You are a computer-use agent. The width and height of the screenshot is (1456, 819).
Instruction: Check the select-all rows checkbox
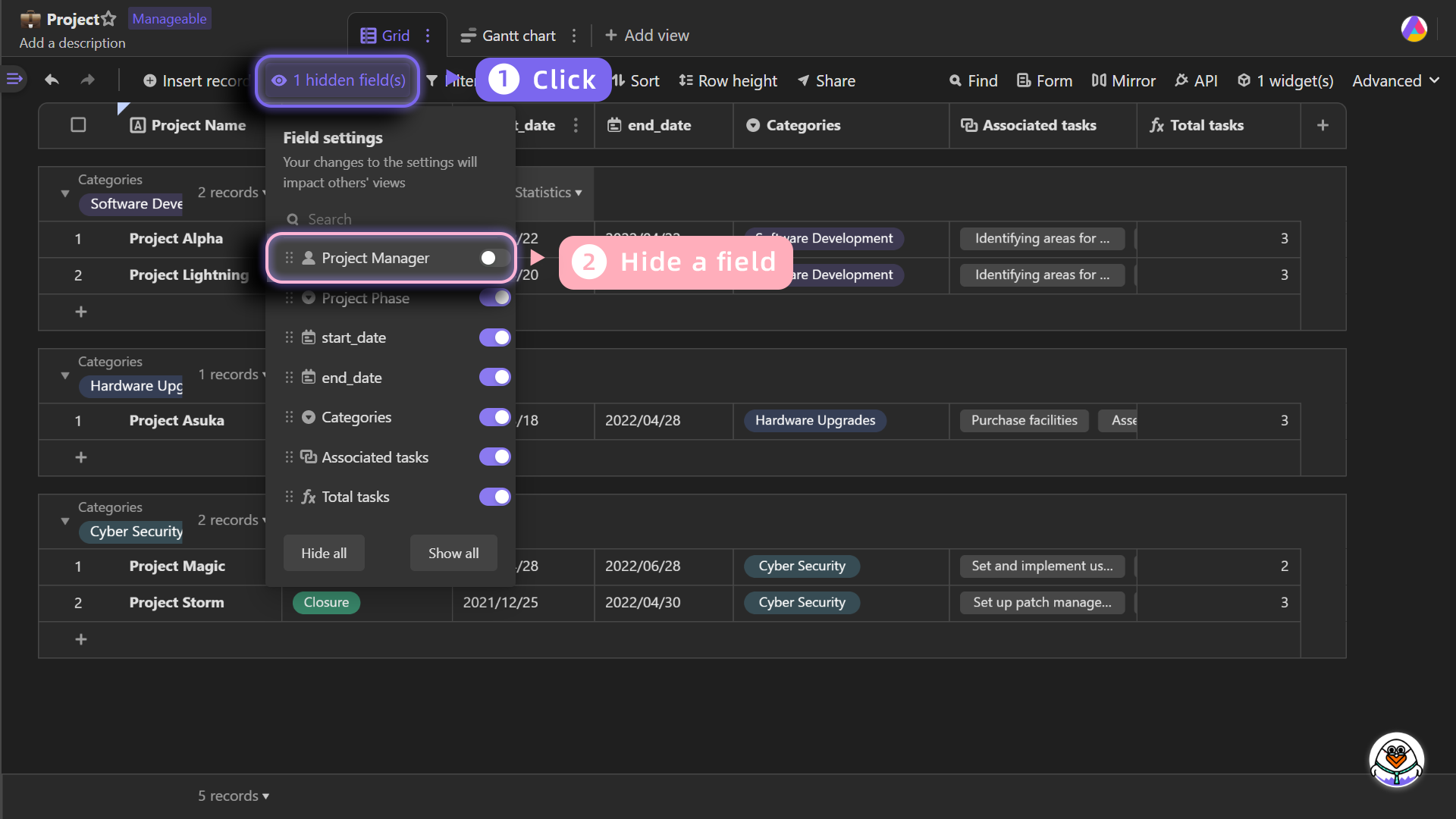point(78,125)
